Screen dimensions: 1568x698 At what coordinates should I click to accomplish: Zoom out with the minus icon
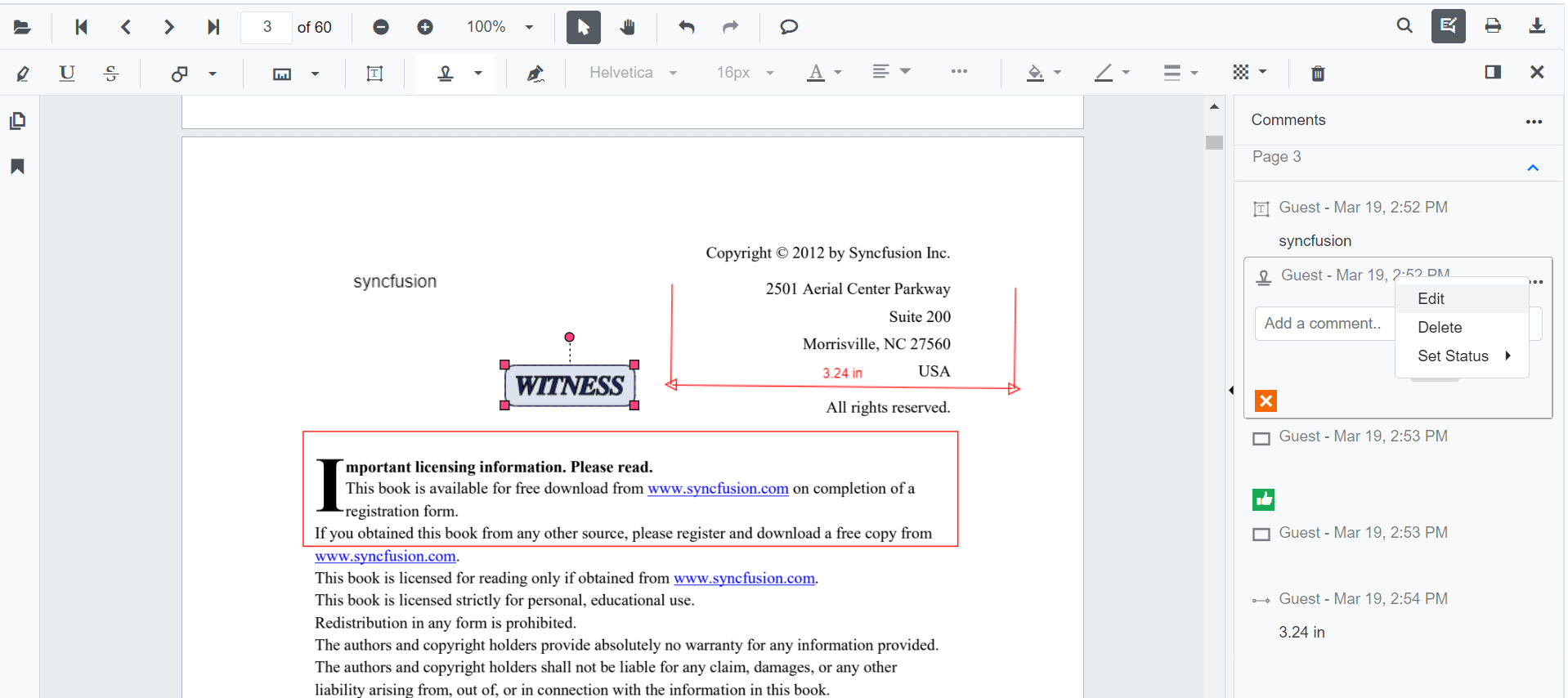(381, 27)
